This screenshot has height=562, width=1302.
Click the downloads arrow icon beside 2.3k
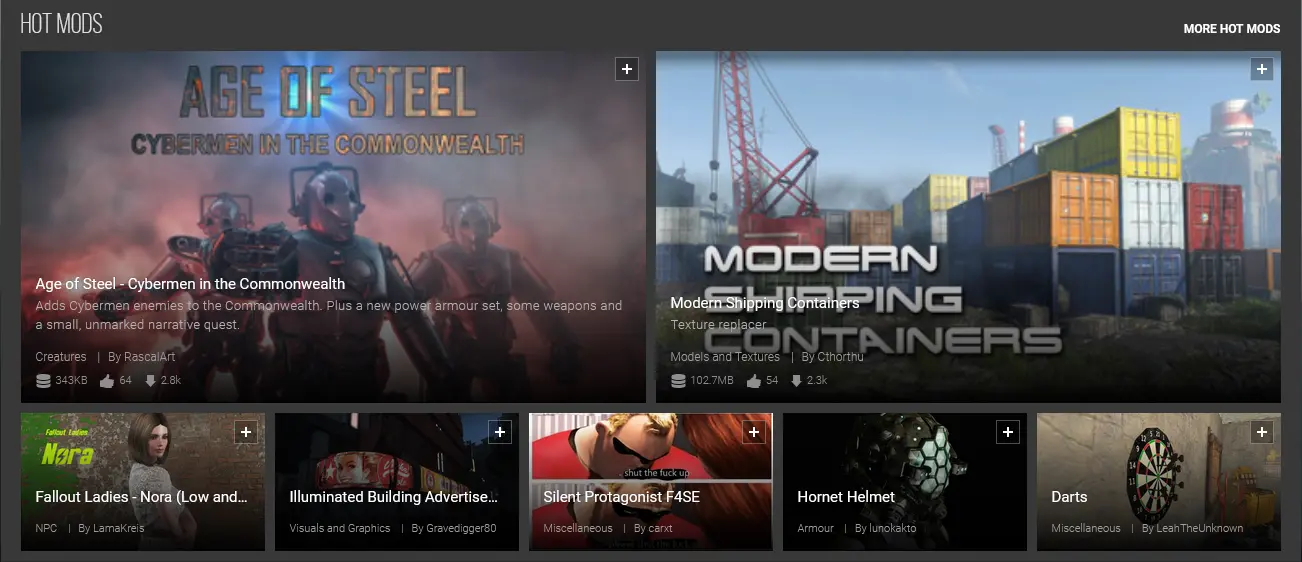coord(797,381)
